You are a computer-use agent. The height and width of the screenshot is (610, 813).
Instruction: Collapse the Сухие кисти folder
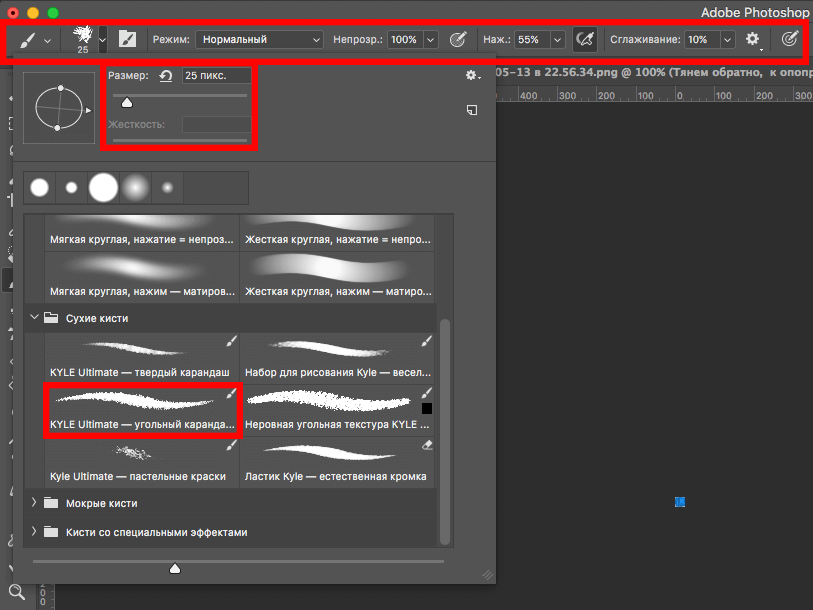click(34, 317)
